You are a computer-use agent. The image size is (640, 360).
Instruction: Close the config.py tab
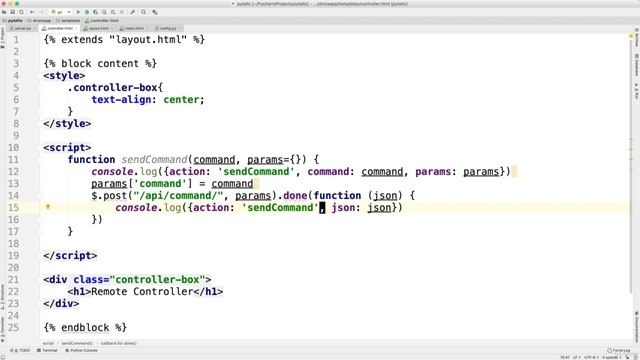(x=180, y=29)
